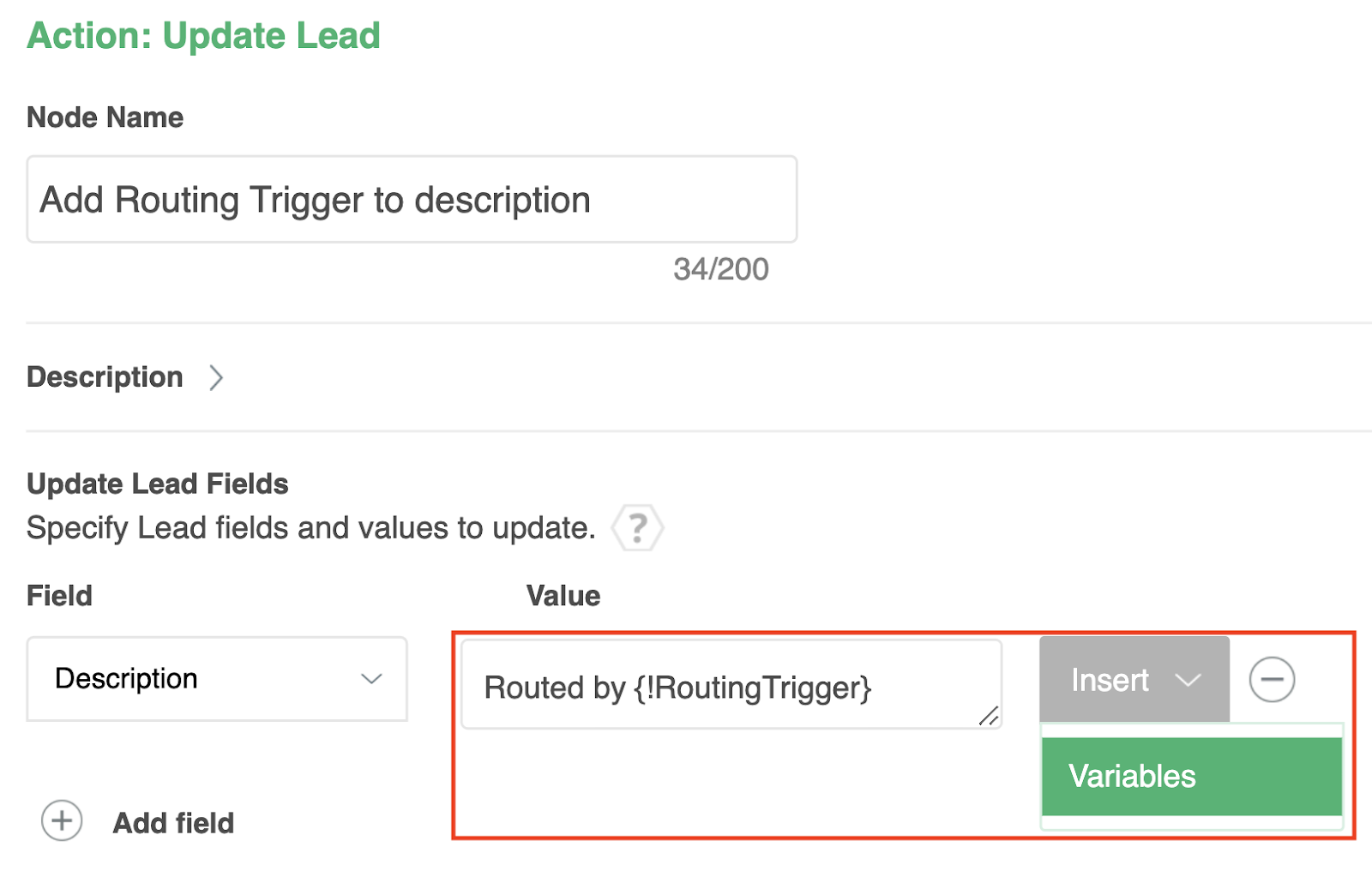Click the Field dropdown chevron arrow
Image resolution: width=1372 pixels, height=871 pixels.
(371, 679)
